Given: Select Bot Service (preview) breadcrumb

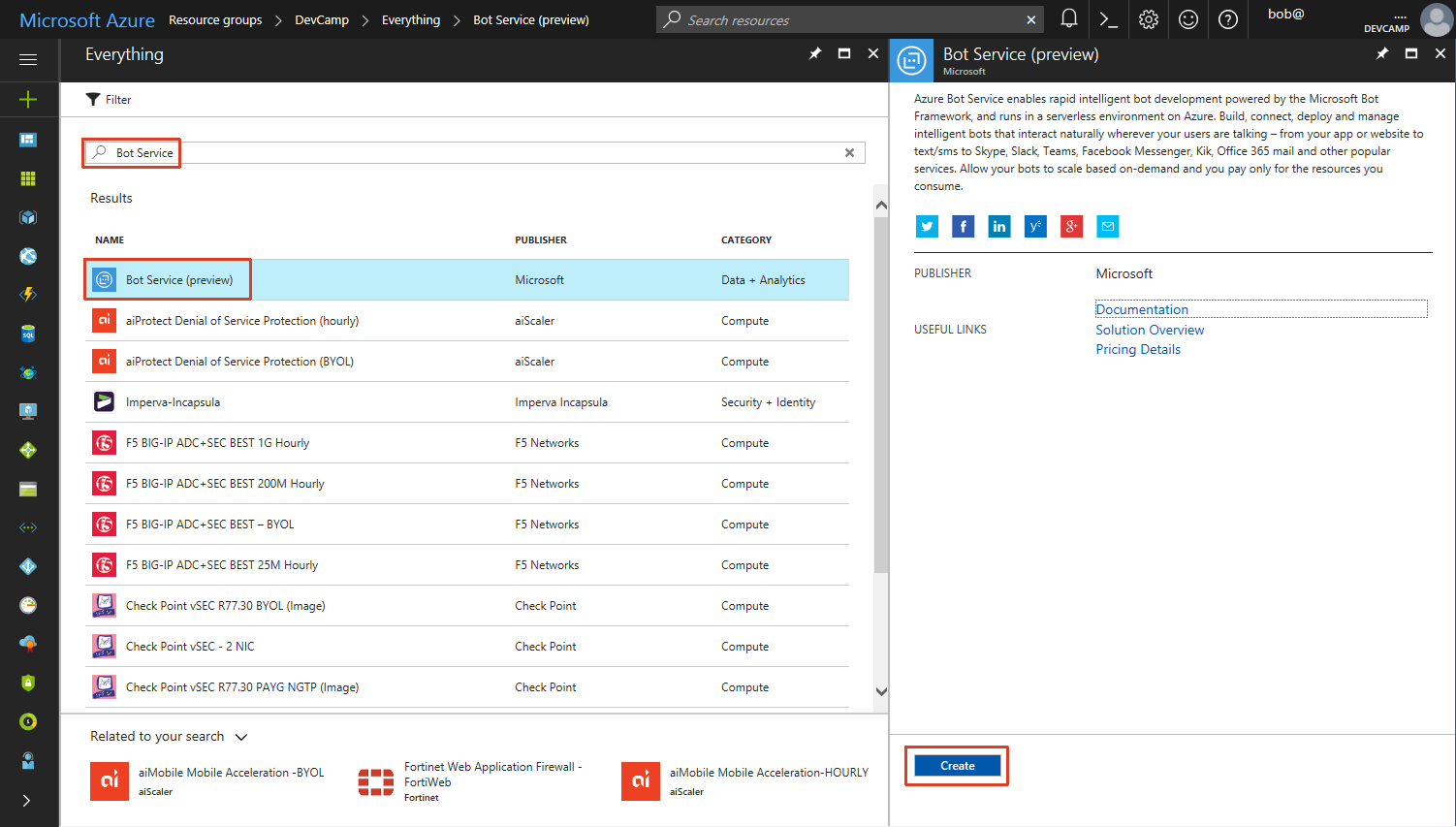Looking at the screenshot, I should (x=531, y=19).
